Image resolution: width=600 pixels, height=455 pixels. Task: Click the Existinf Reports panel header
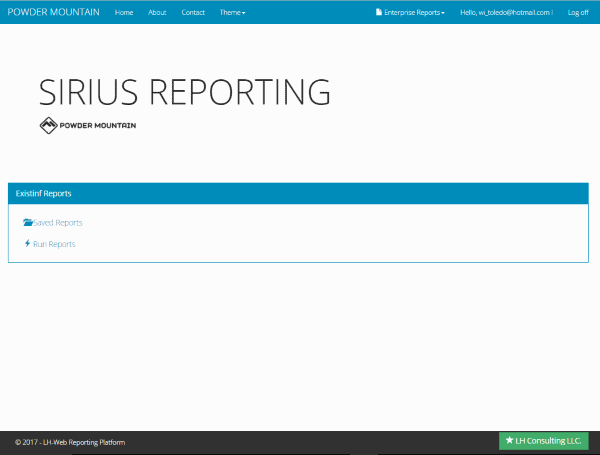pos(298,193)
